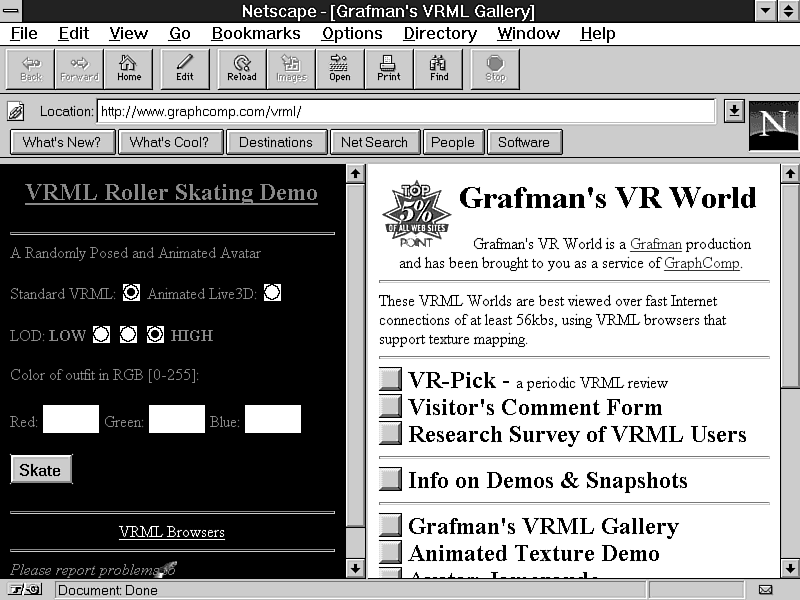Screen dimensions: 800x600
Task: Click the Netscape N logo
Action: pyautogui.click(x=773, y=125)
